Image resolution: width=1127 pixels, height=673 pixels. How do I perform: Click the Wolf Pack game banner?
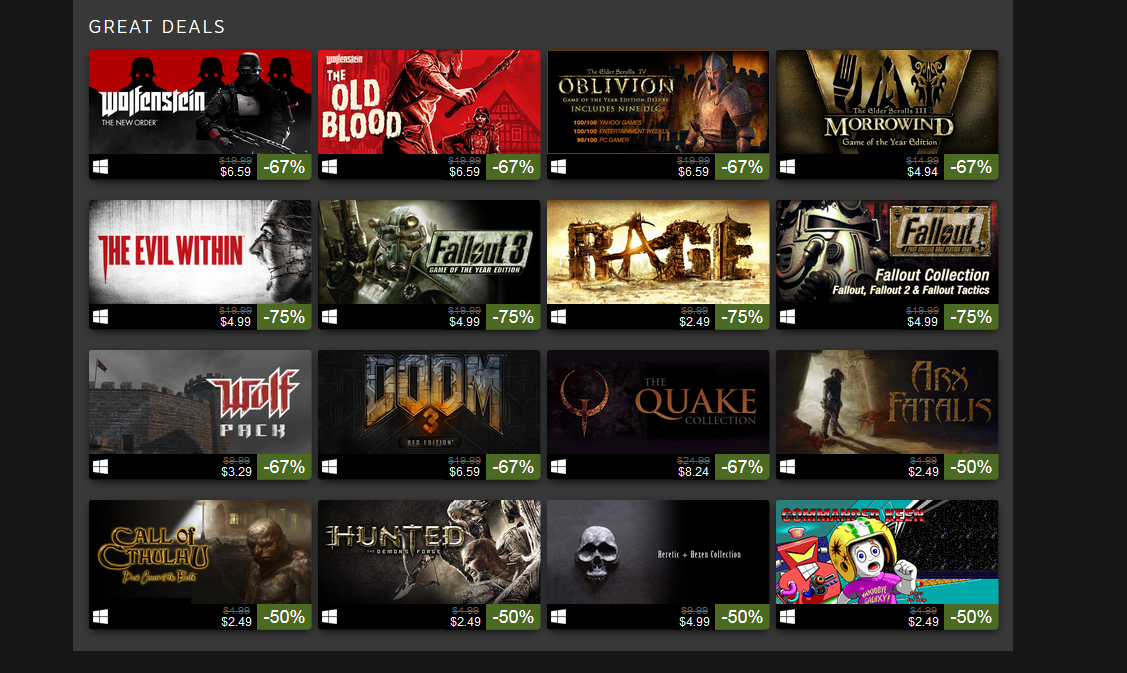point(200,402)
